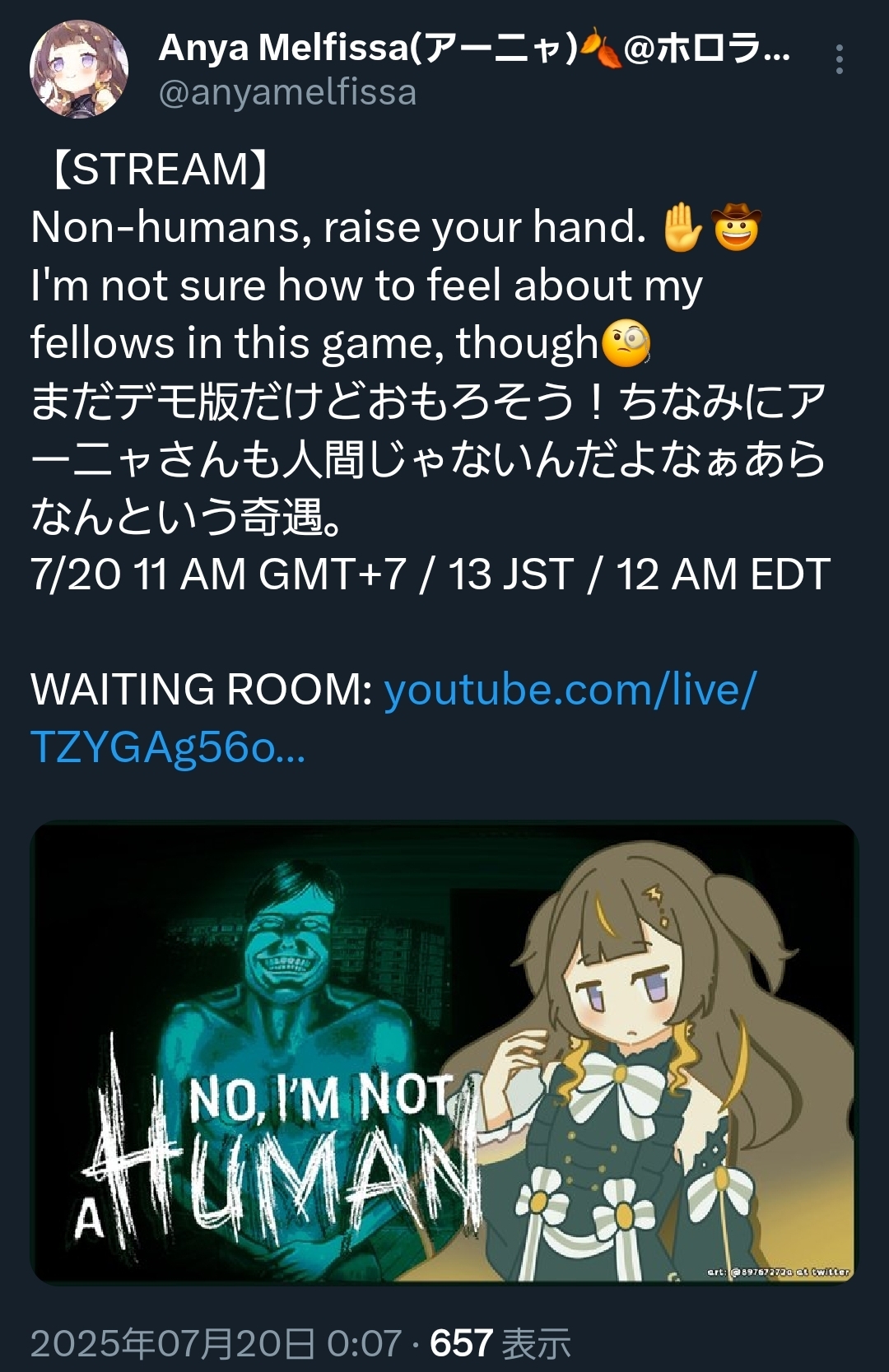
Task: Tap Anya Melfissa's profile avatar
Action: coord(79,69)
